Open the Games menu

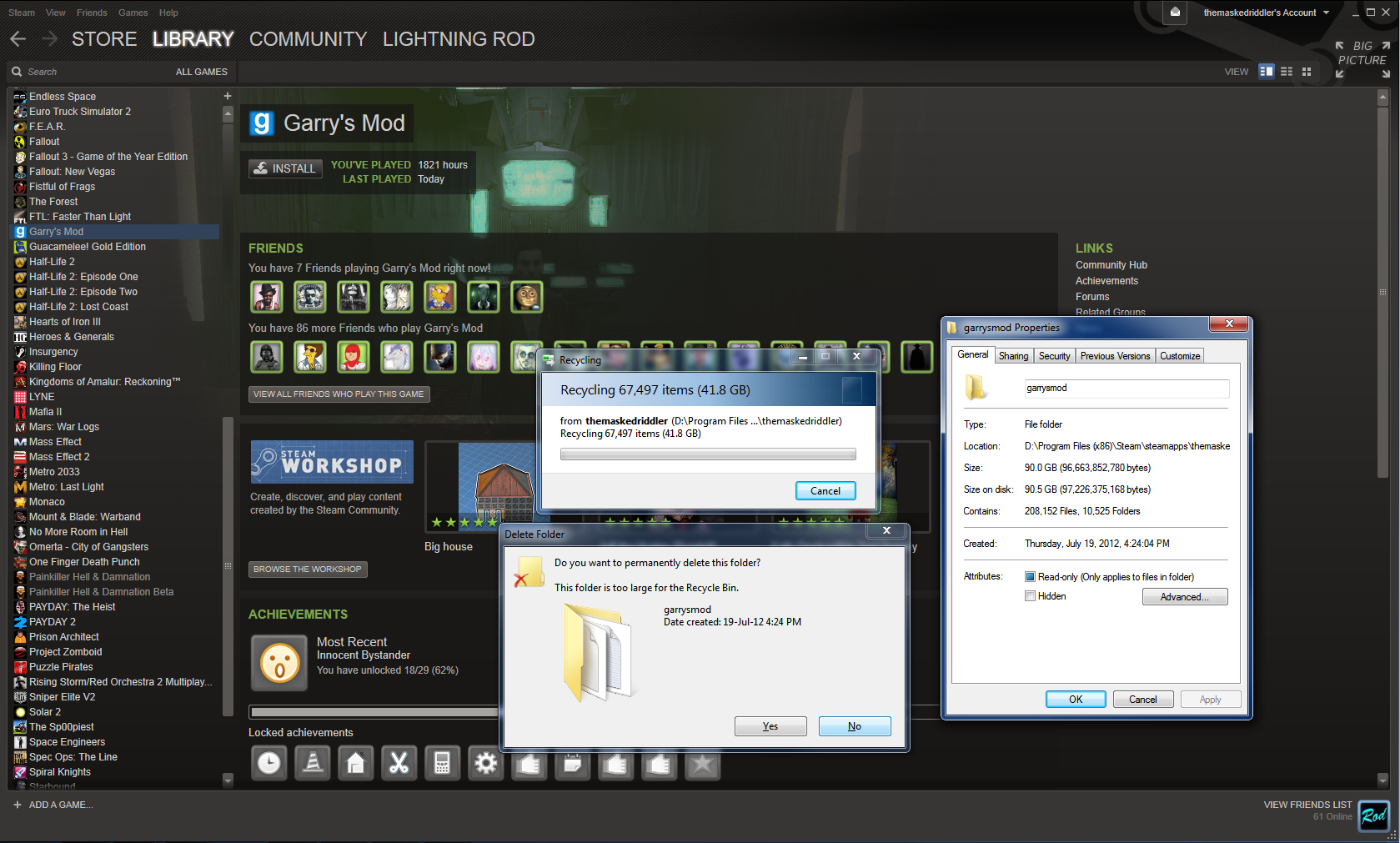[x=133, y=13]
